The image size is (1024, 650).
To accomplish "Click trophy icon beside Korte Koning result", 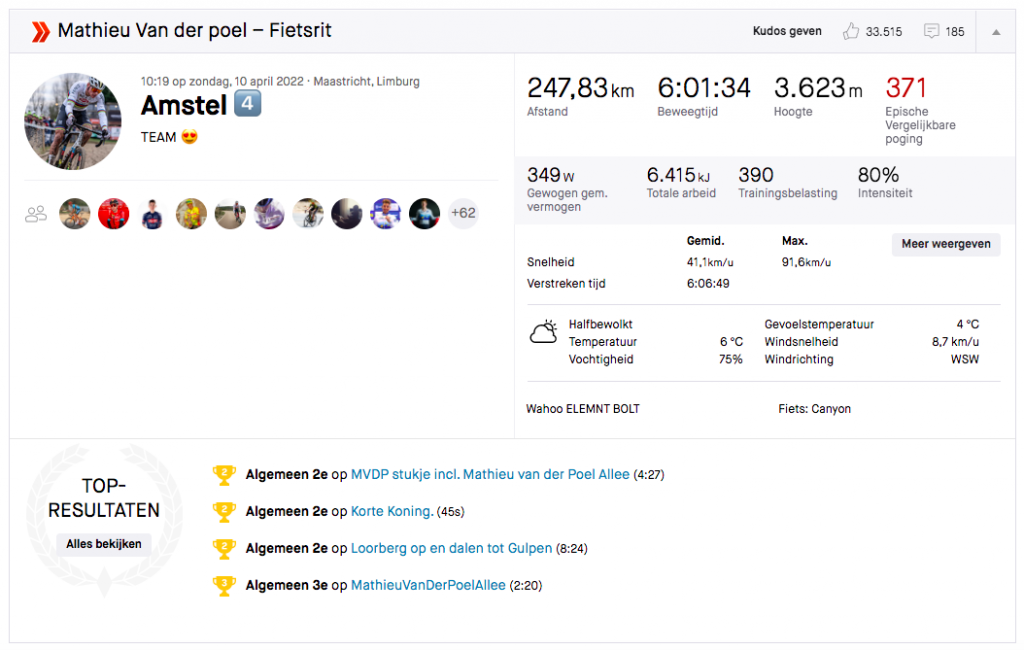I will (223, 512).
